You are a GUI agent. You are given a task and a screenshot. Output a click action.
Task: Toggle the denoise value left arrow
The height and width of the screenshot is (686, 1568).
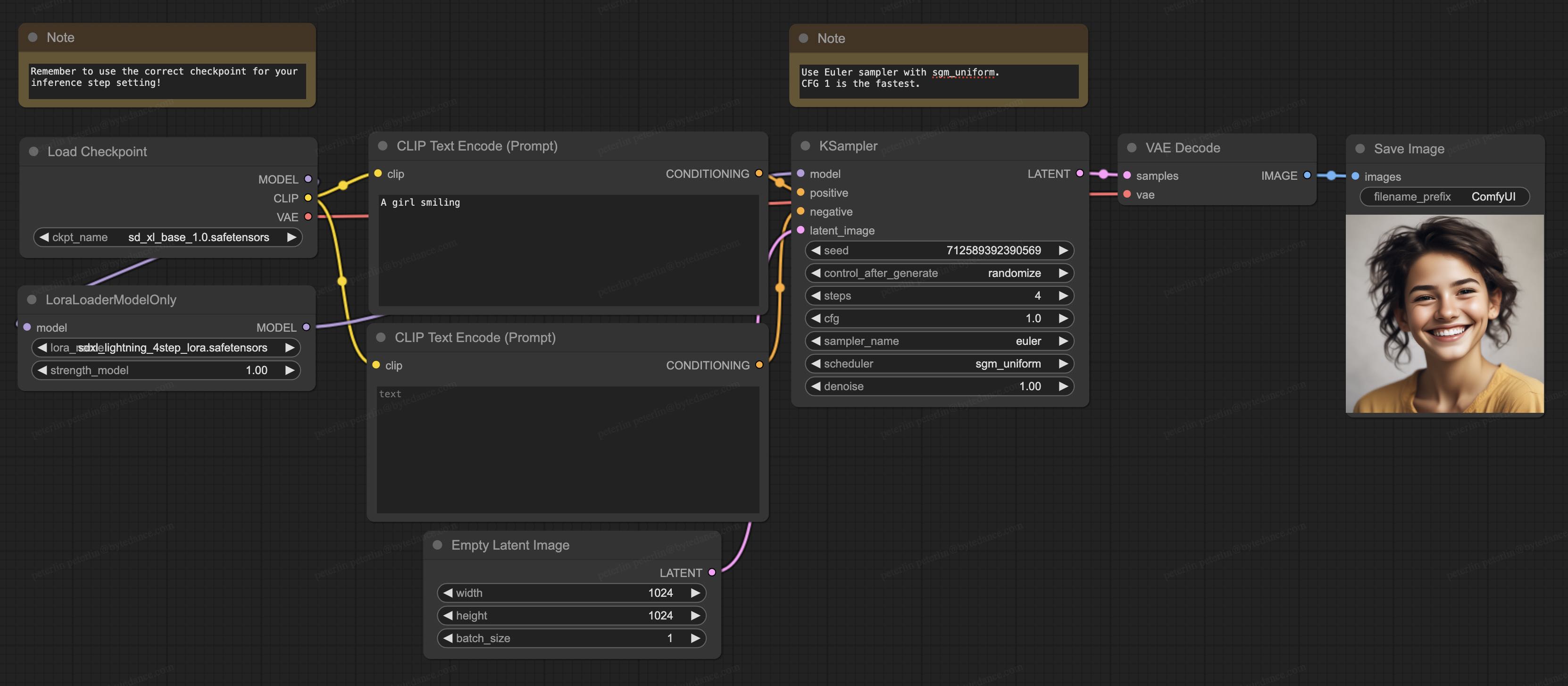point(815,386)
